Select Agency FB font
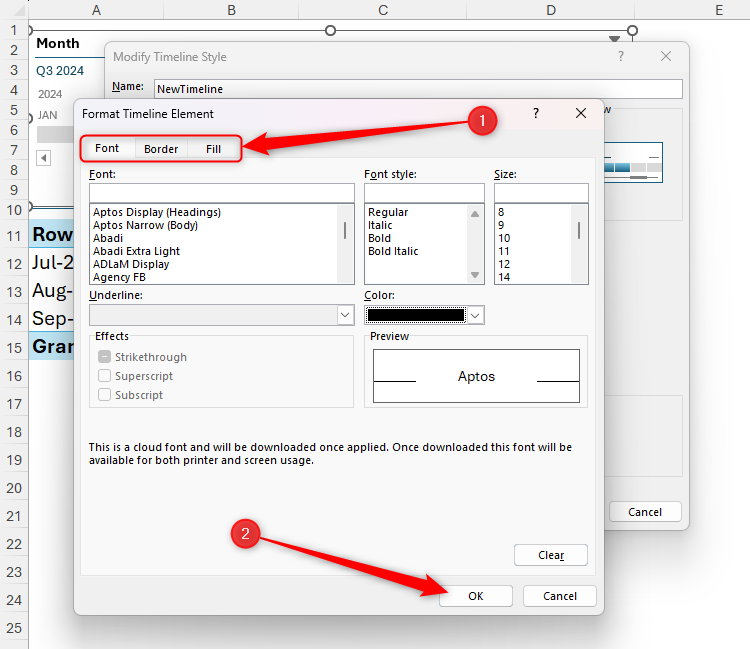750x649 pixels. pyautogui.click(x=119, y=277)
